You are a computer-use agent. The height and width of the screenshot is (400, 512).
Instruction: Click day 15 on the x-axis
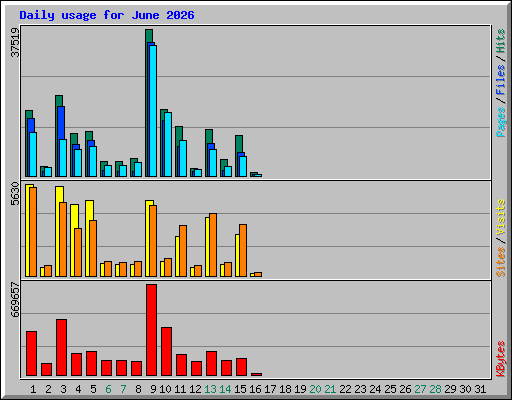pos(240,389)
